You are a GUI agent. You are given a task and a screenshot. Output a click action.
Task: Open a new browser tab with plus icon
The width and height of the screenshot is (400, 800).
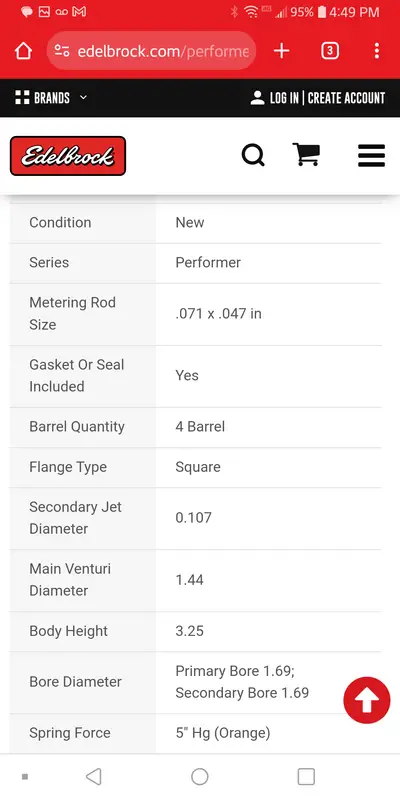(281, 51)
